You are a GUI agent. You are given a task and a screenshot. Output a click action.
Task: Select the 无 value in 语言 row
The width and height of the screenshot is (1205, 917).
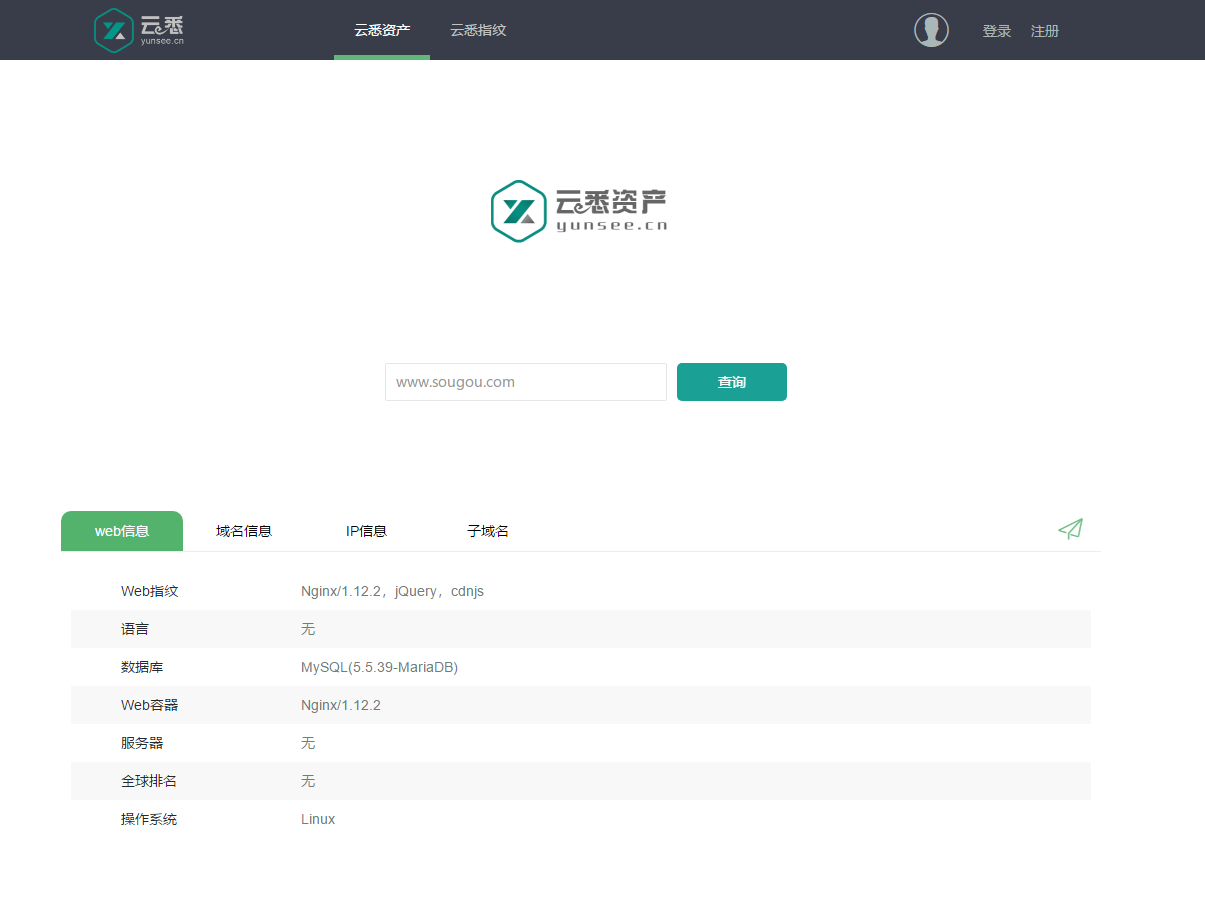308,629
